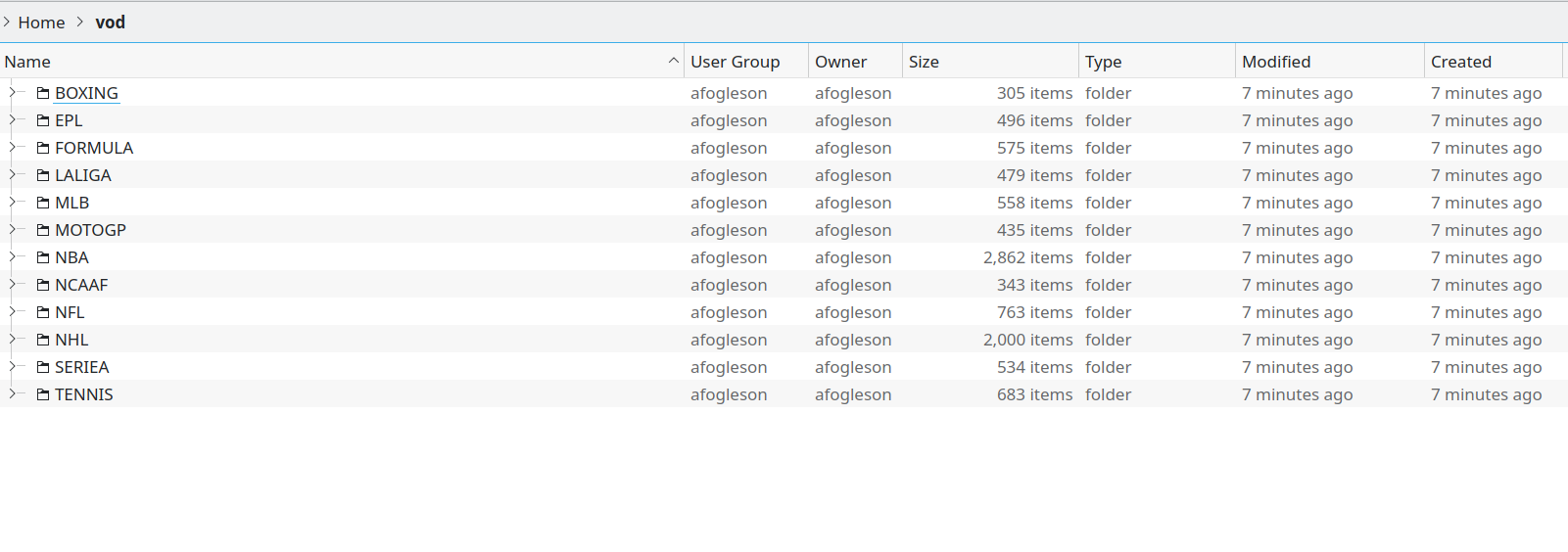The width and height of the screenshot is (1568, 552).
Task: Sort by the Name column header
Action: coord(342,61)
